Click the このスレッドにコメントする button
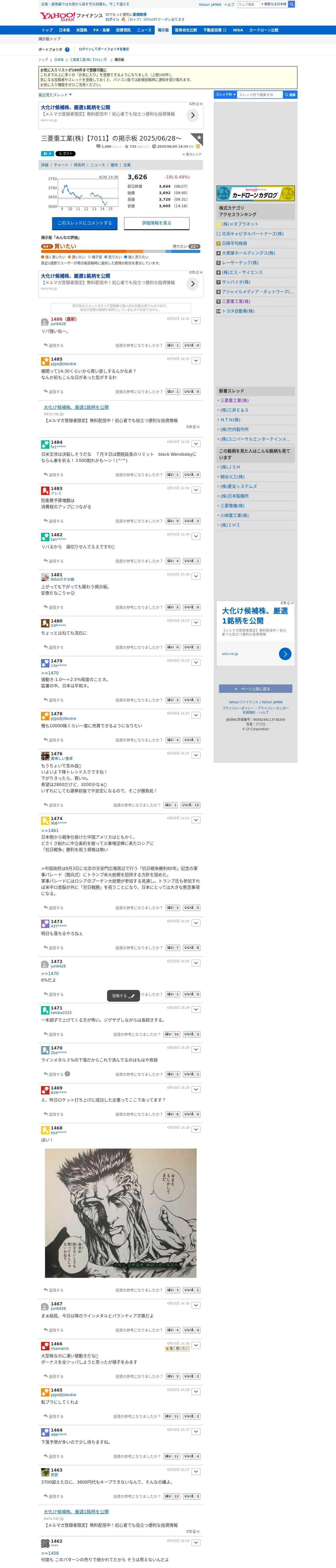The image size is (336, 1568). 85,223
